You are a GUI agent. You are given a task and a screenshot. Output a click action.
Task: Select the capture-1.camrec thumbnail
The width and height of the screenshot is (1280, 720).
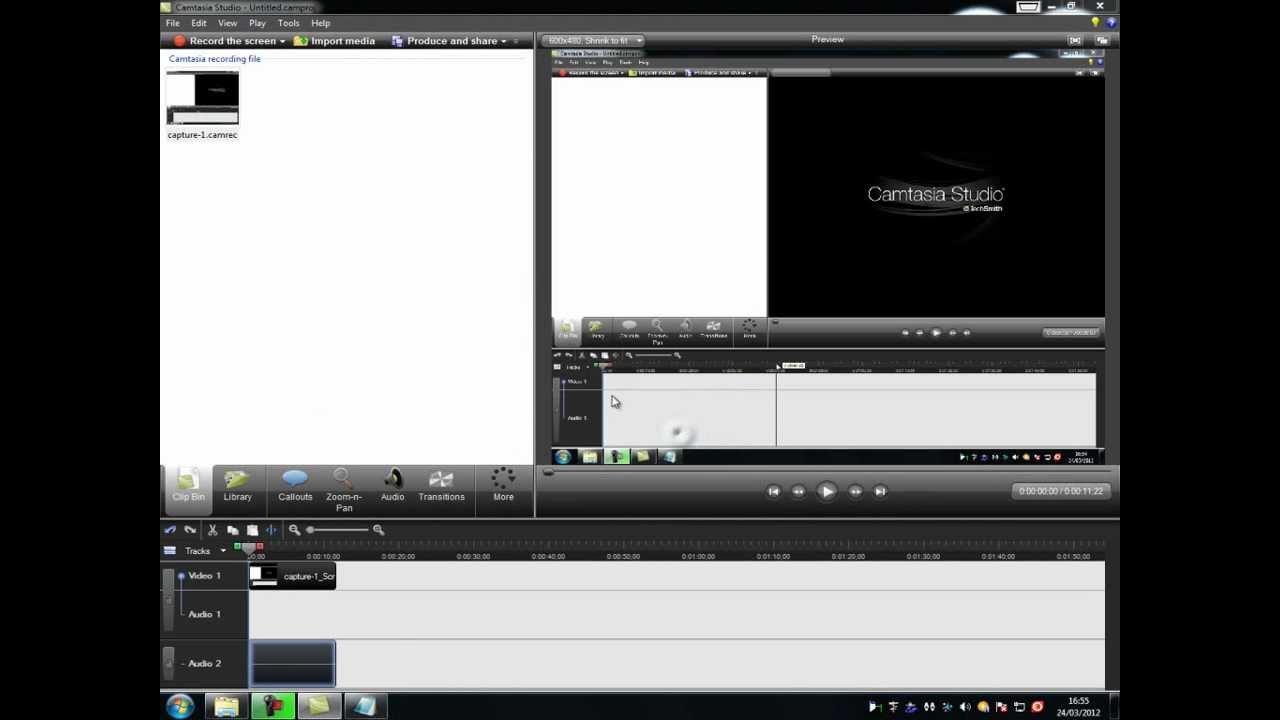point(202,99)
